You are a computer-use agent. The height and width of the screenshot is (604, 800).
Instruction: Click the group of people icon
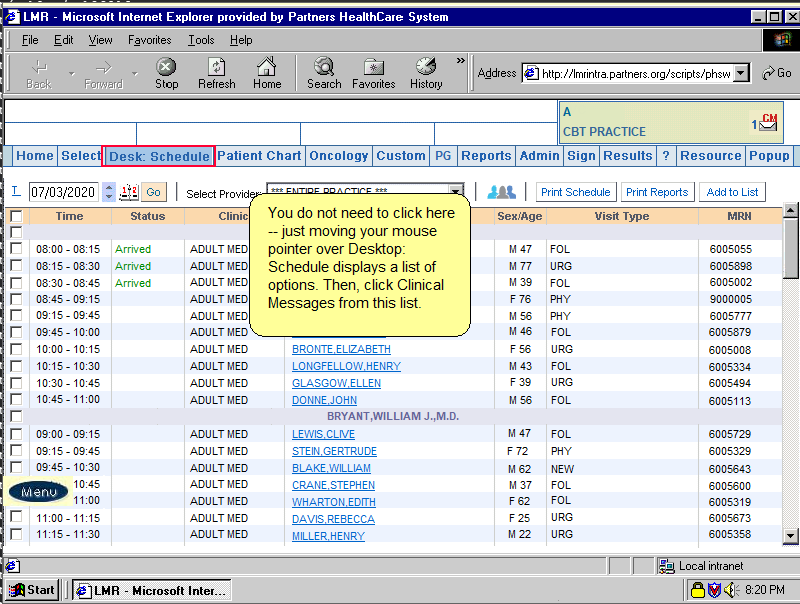click(501, 192)
